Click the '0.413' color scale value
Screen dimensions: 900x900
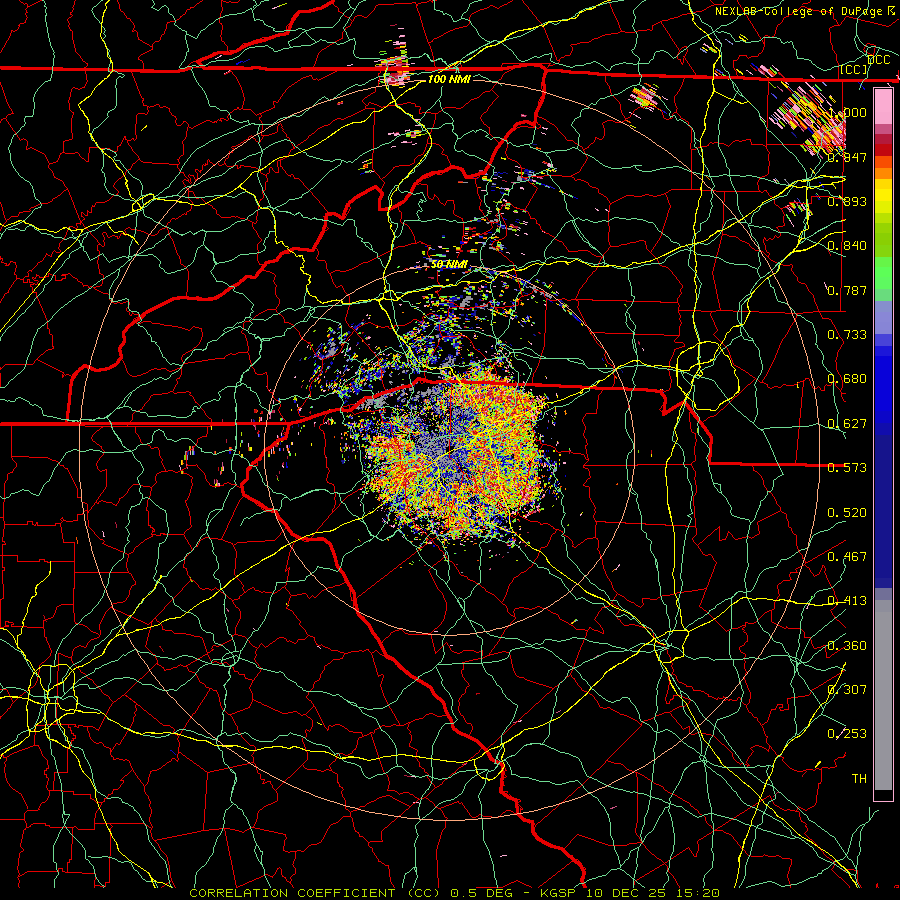(847, 601)
